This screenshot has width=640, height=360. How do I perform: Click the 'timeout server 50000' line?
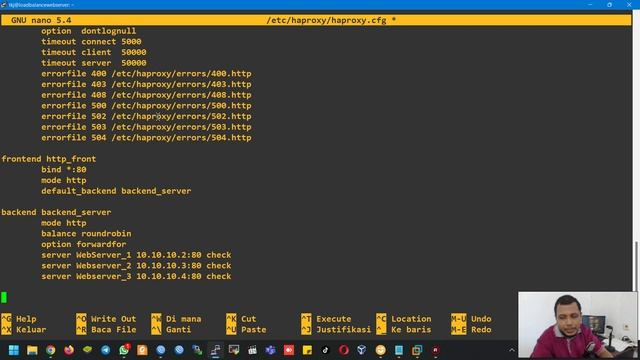coord(93,63)
